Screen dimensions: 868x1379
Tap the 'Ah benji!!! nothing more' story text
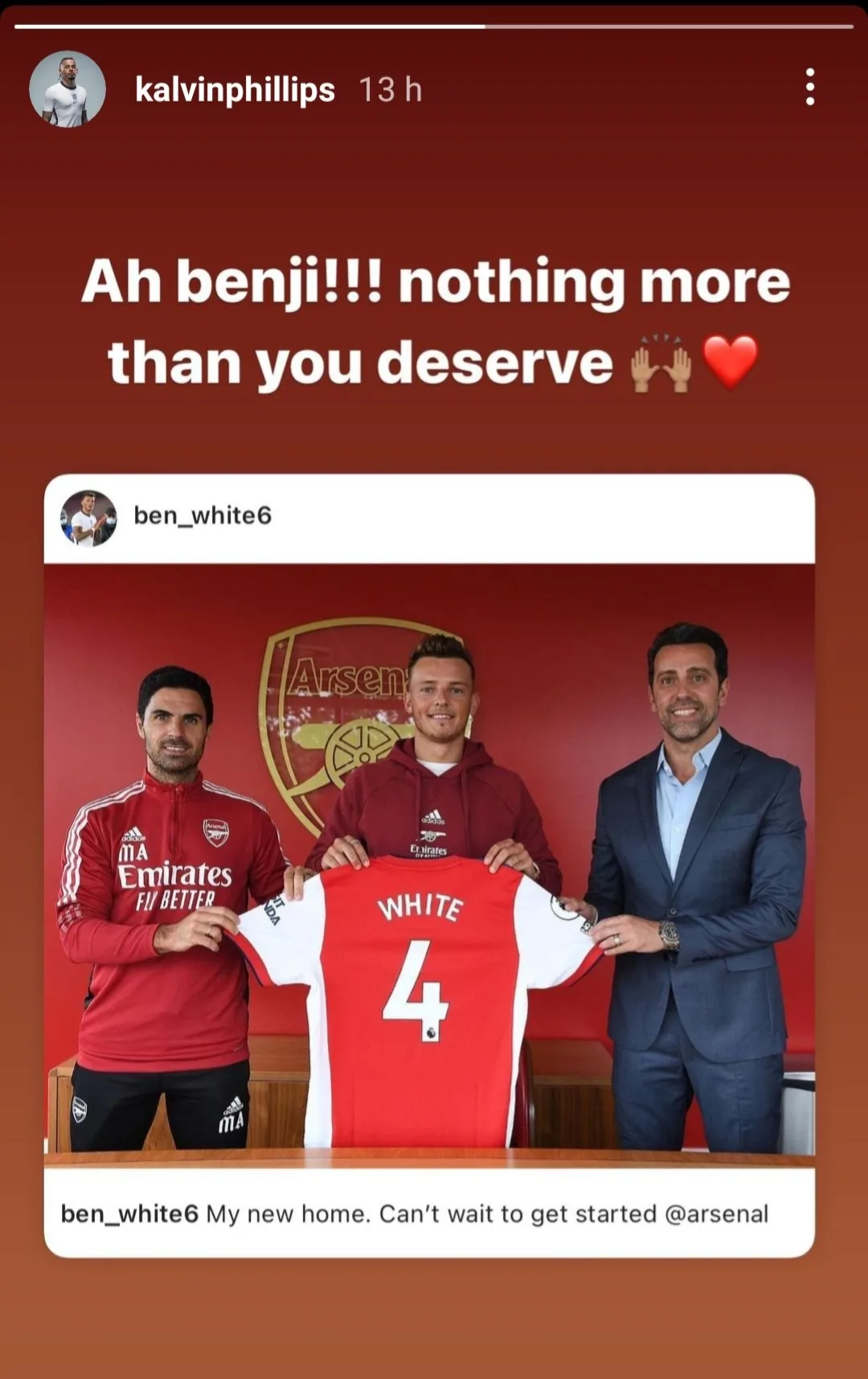[435, 281]
